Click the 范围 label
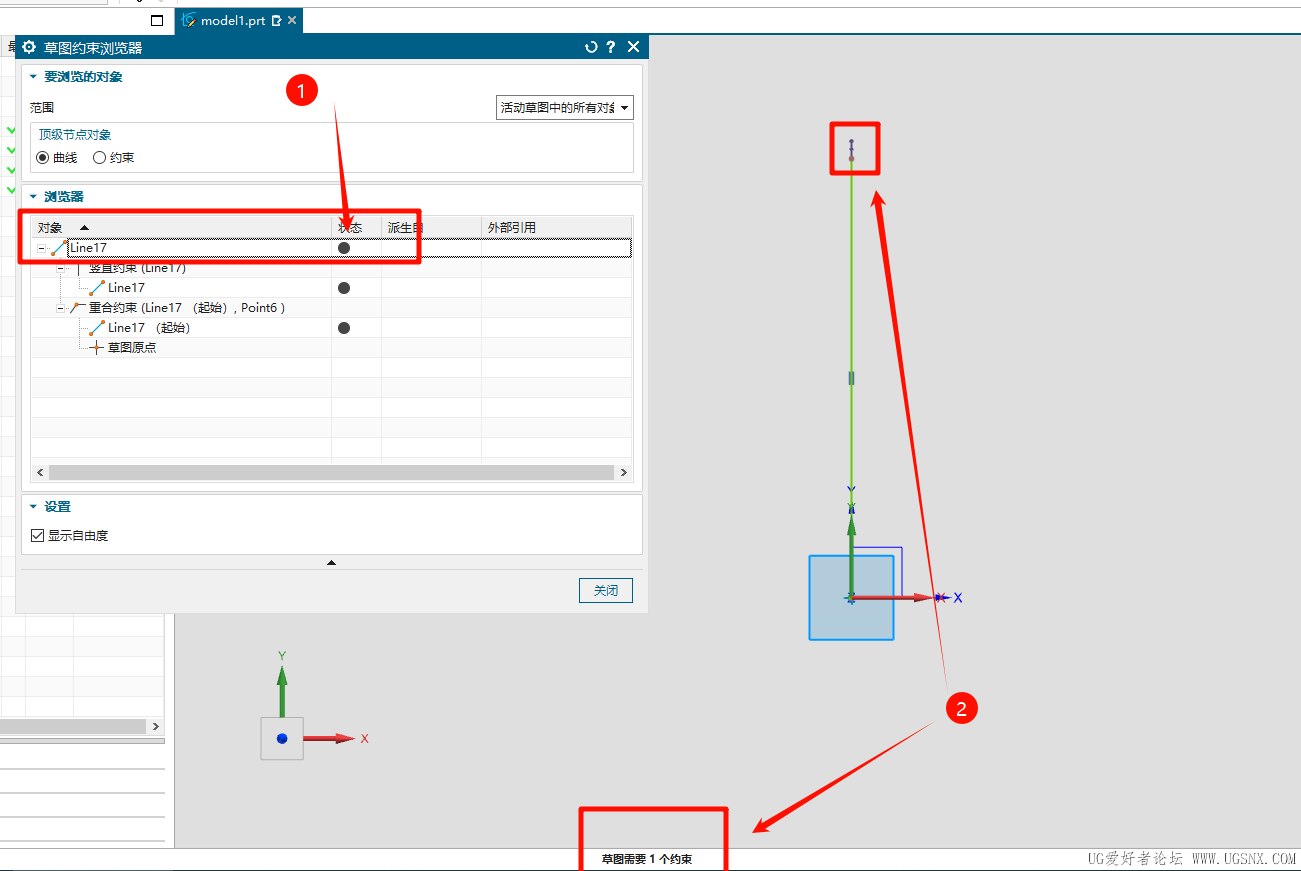 [x=42, y=108]
